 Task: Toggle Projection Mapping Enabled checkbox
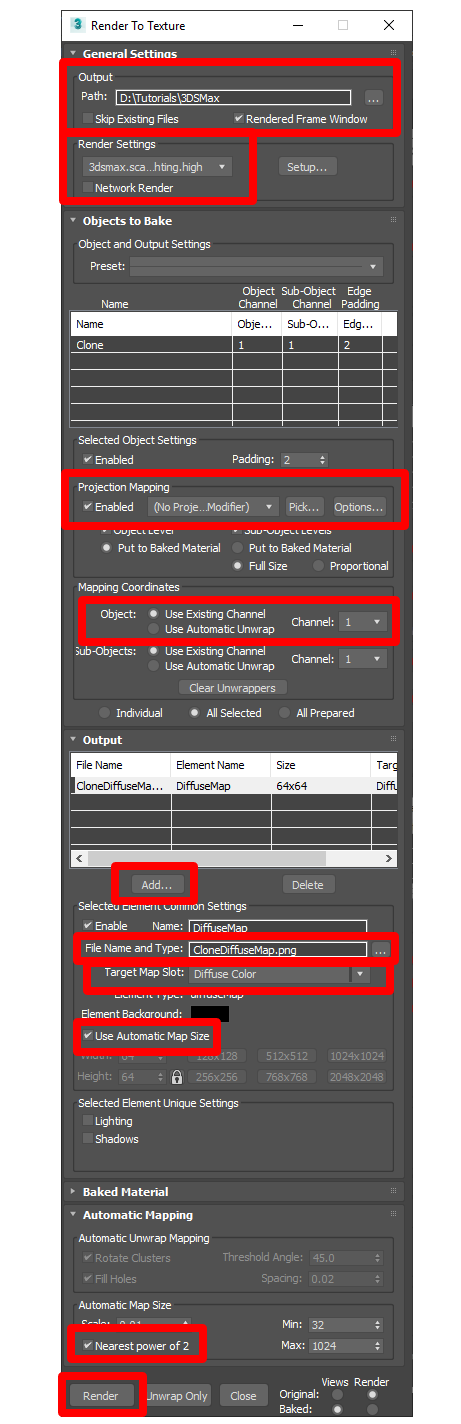click(x=88, y=507)
